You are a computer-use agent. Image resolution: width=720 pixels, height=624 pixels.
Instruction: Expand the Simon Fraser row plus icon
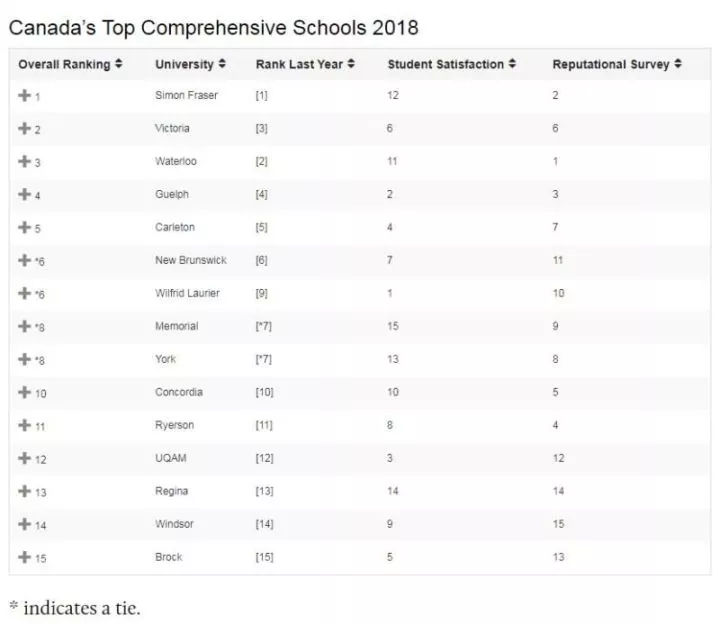point(25,95)
